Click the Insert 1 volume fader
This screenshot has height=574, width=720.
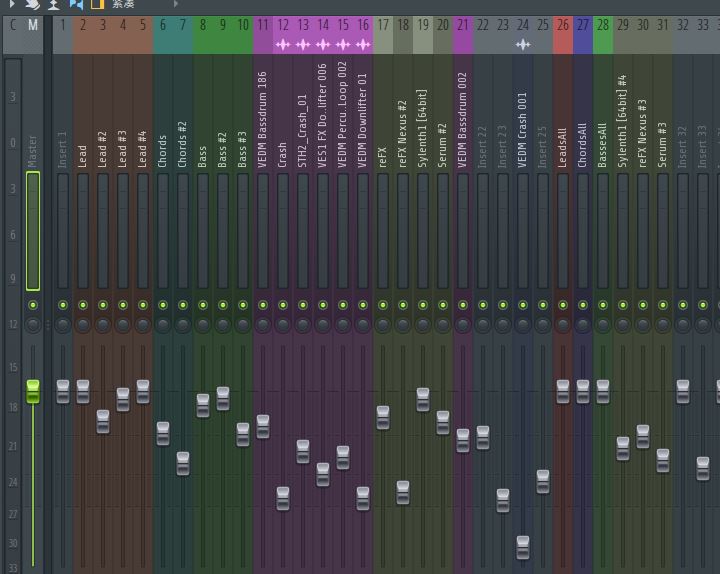pos(63,392)
